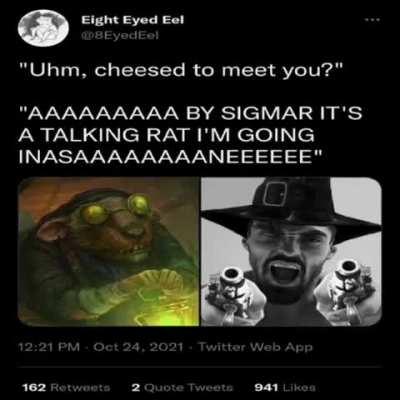Show the 2 Quote Tweets list
The height and width of the screenshot is (400, 400).
pyautogui.click(x=182, y=387)
